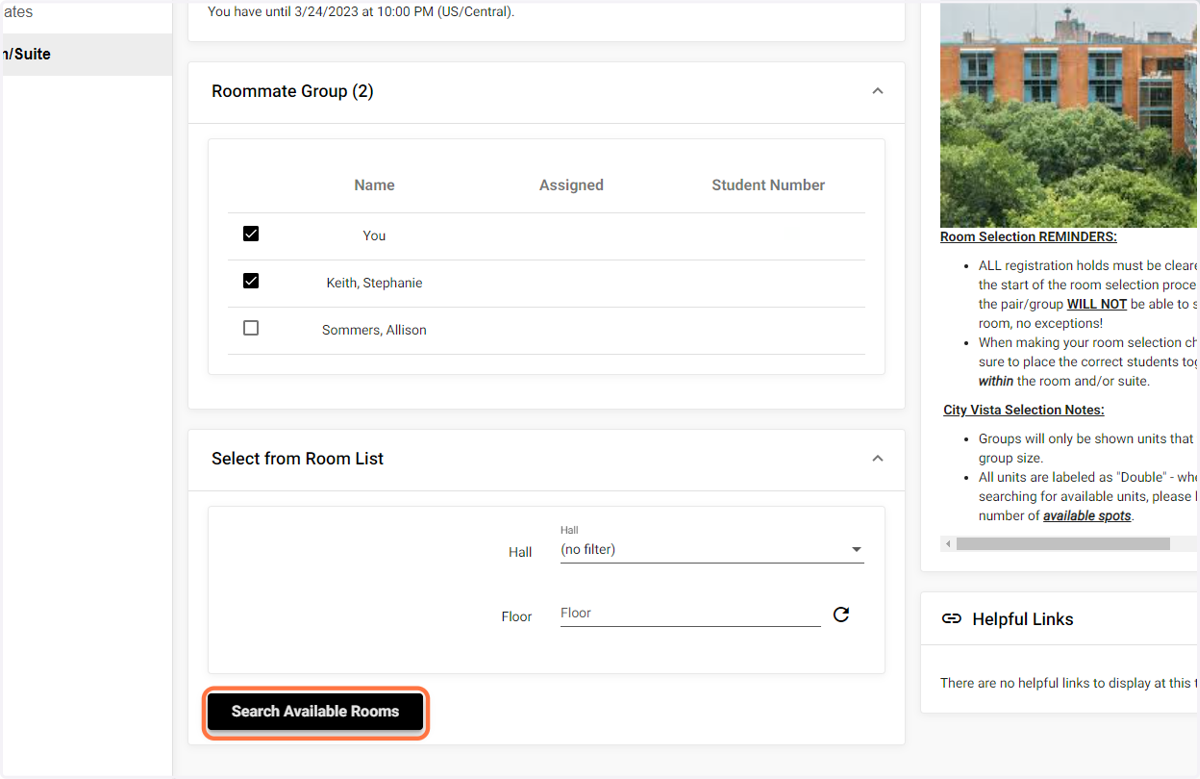Click the Select from Room List title
This screenshot has height=779, width=1200.
(298, 458)
